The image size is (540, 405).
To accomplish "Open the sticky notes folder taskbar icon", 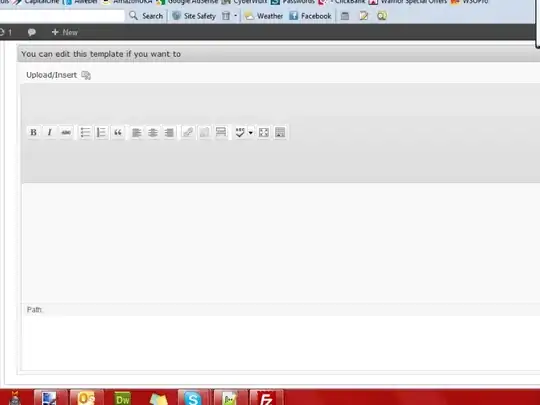I will click(x=158, y=399).
